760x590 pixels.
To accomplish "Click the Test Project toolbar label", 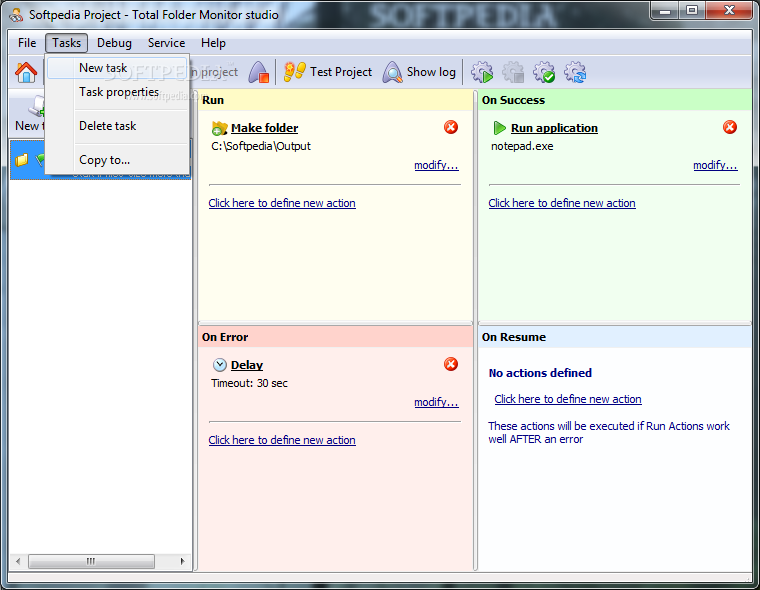I will [341, 72].
